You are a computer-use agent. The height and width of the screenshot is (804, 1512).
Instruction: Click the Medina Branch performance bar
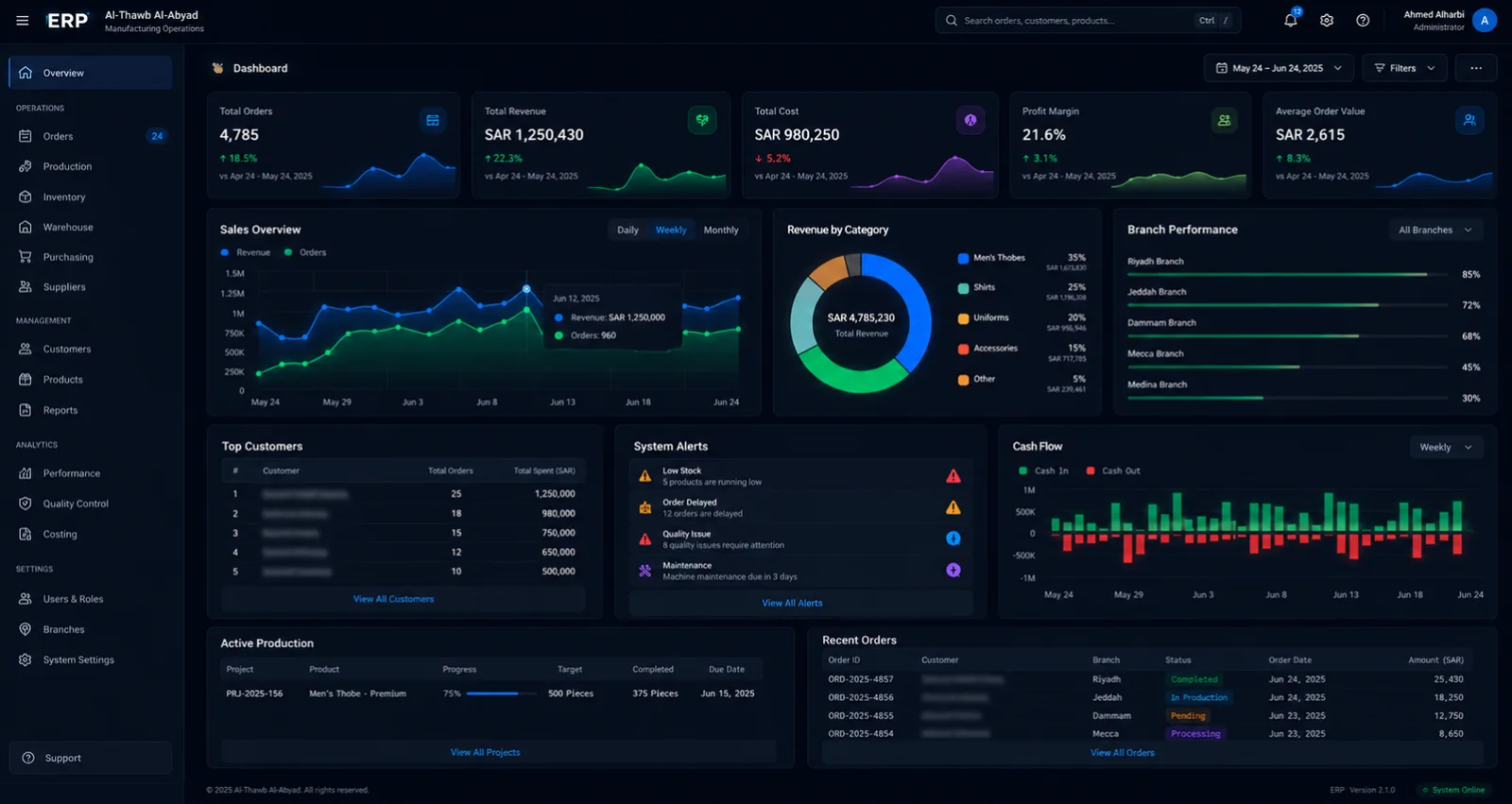click(x=1287, y=398)
